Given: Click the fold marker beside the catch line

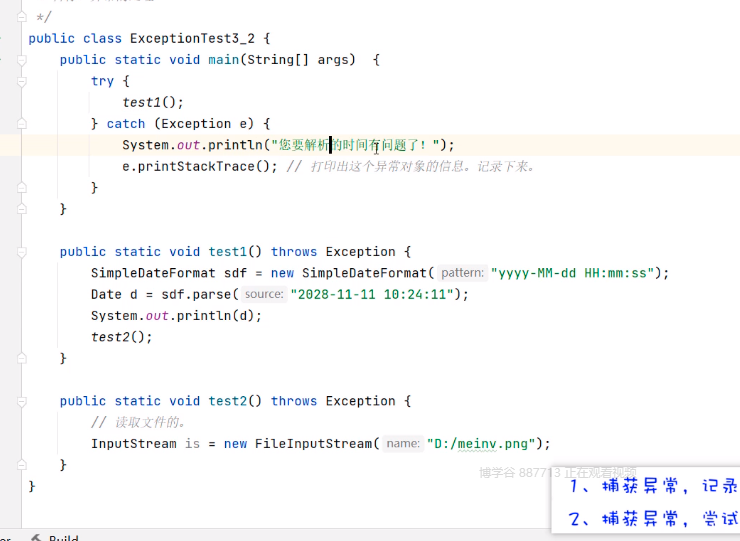Looking at the screenshot, I should [x=22, y=124].
